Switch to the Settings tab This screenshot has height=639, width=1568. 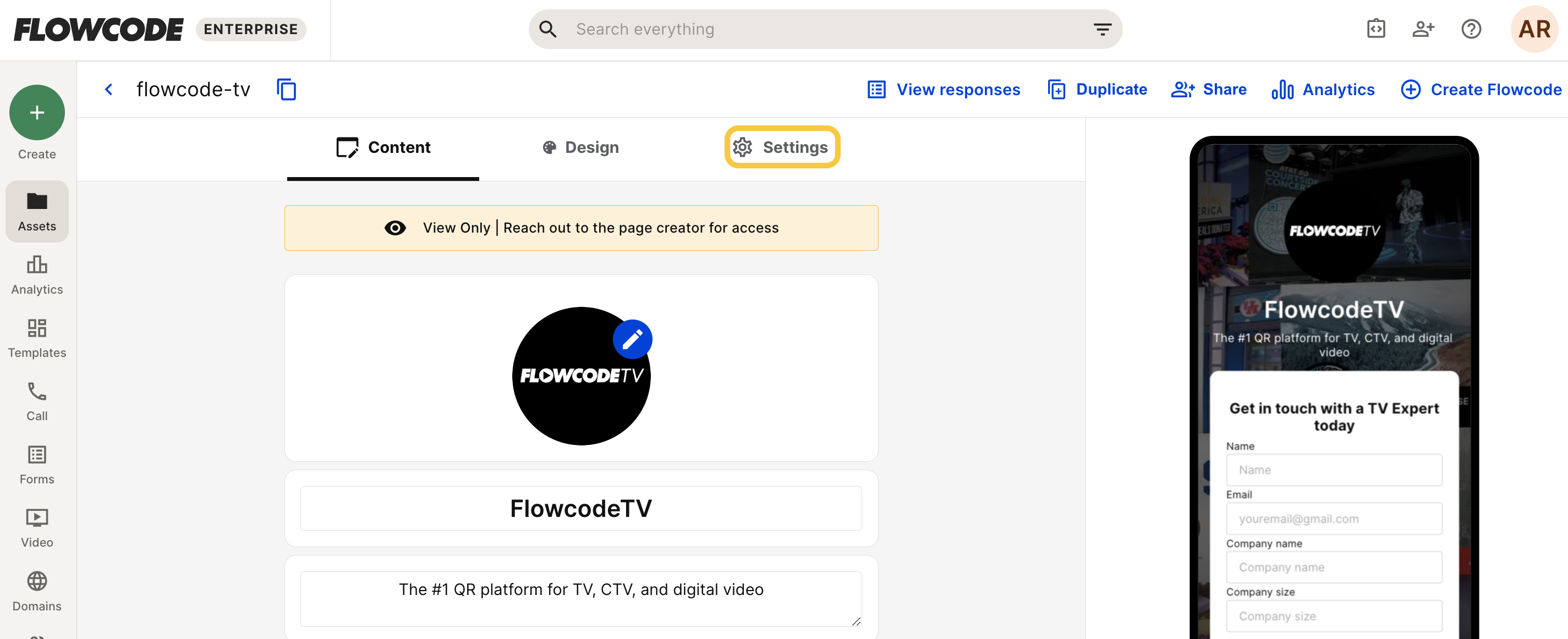[782, 147]
